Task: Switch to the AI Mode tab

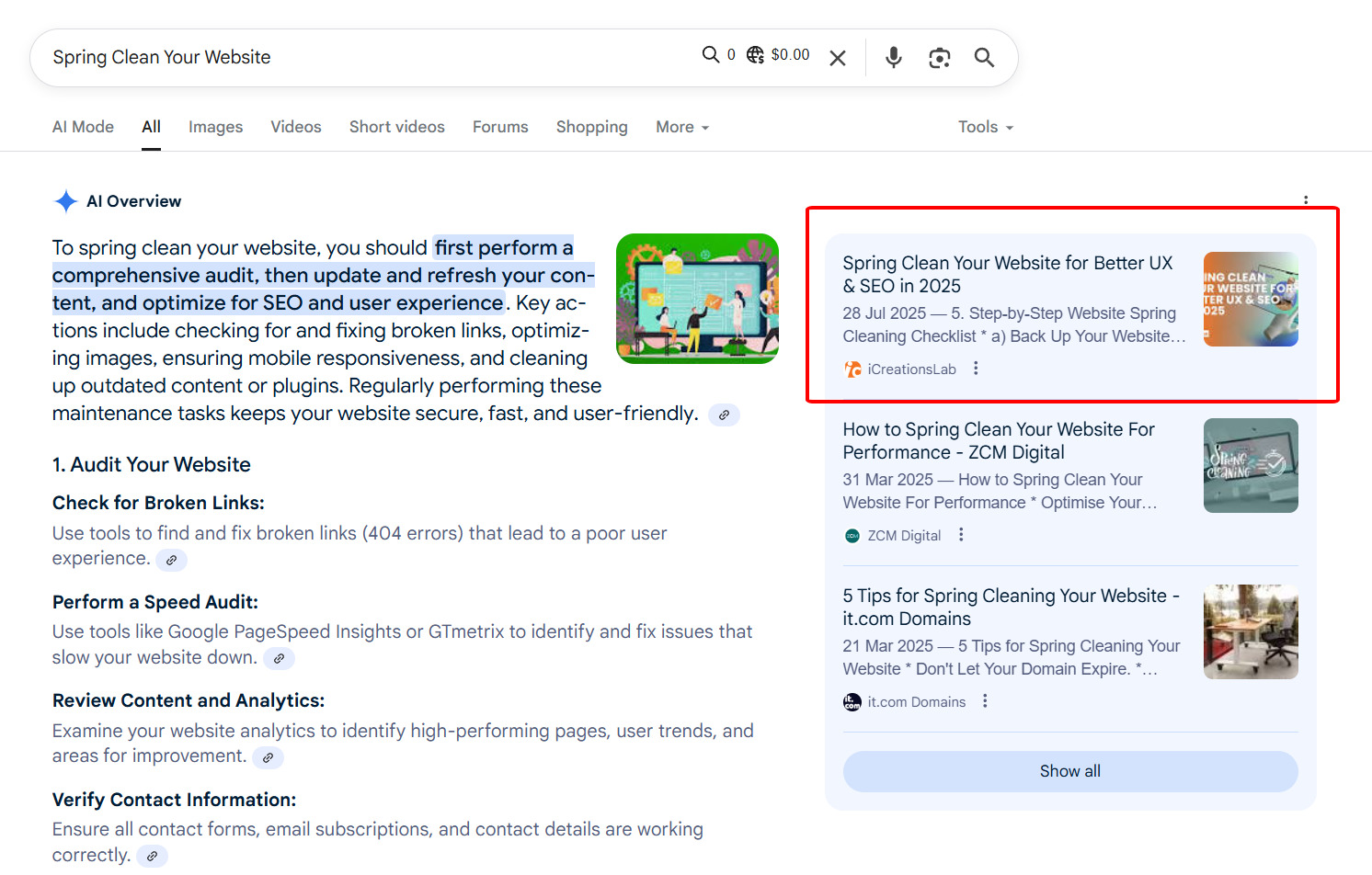Action: 83,127
